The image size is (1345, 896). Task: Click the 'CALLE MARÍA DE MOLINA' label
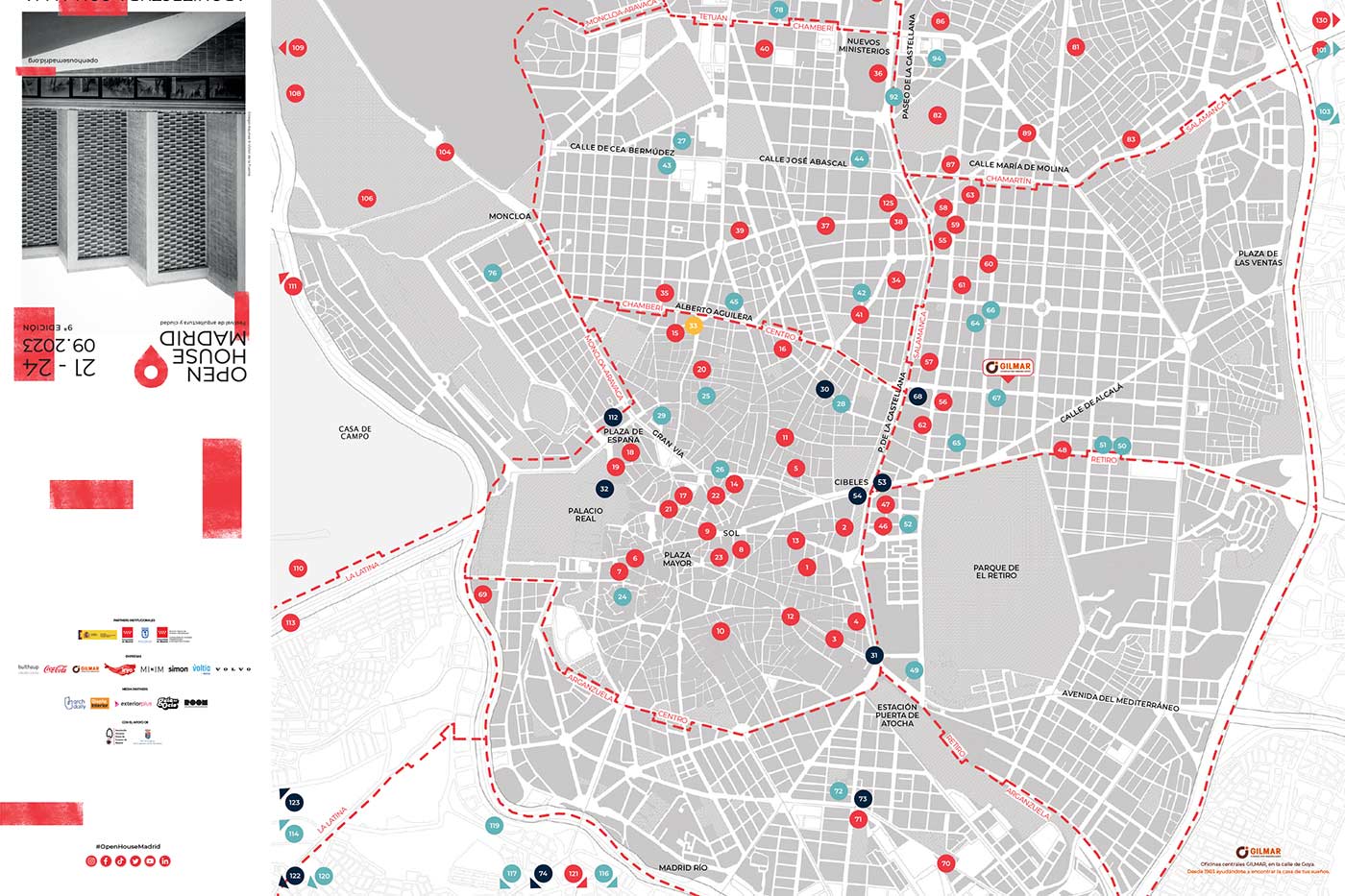click(x=1018, y=167)
